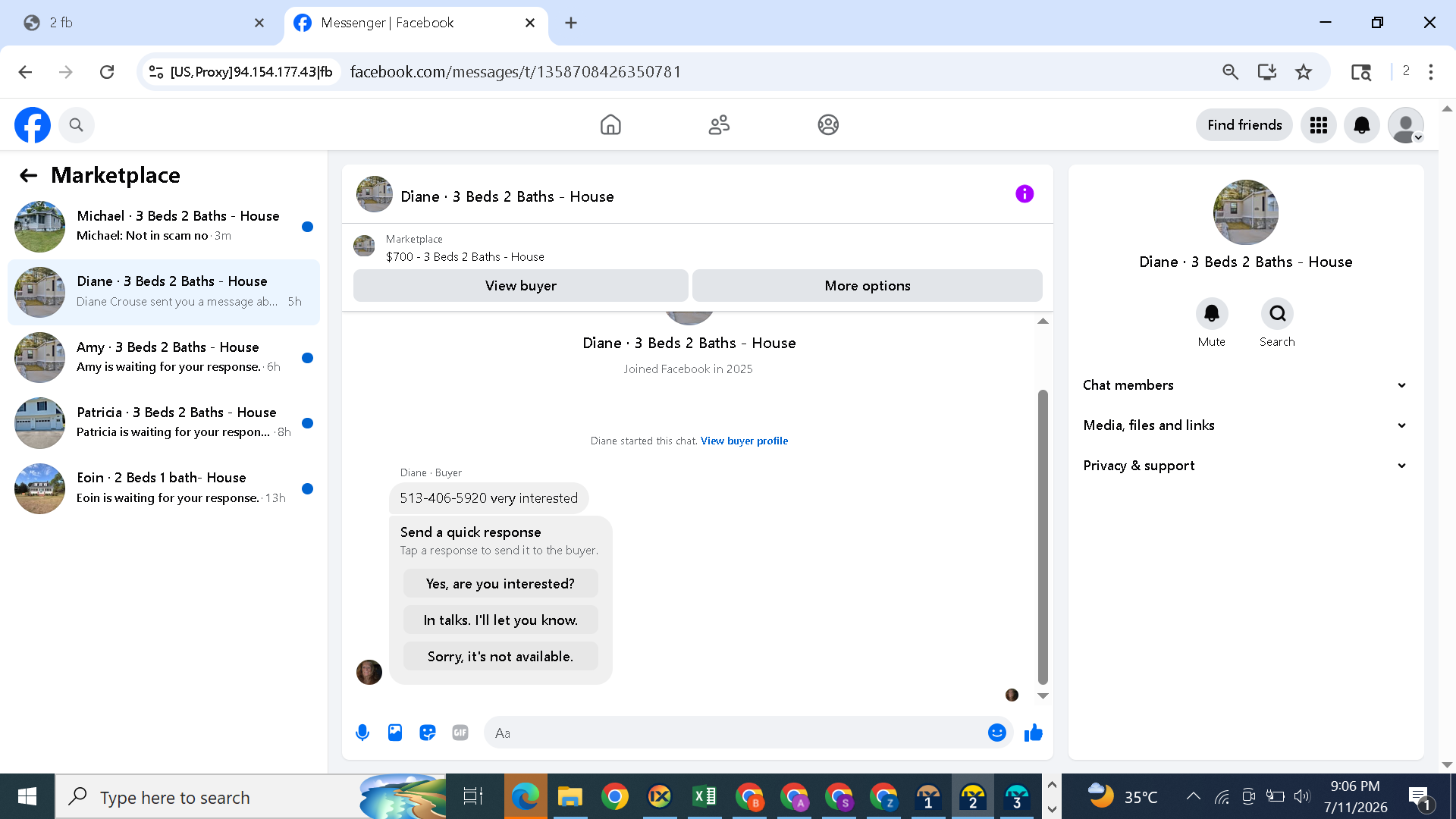
Task: Close the Messenger | Facebook tab
Action: pos(530,23)
